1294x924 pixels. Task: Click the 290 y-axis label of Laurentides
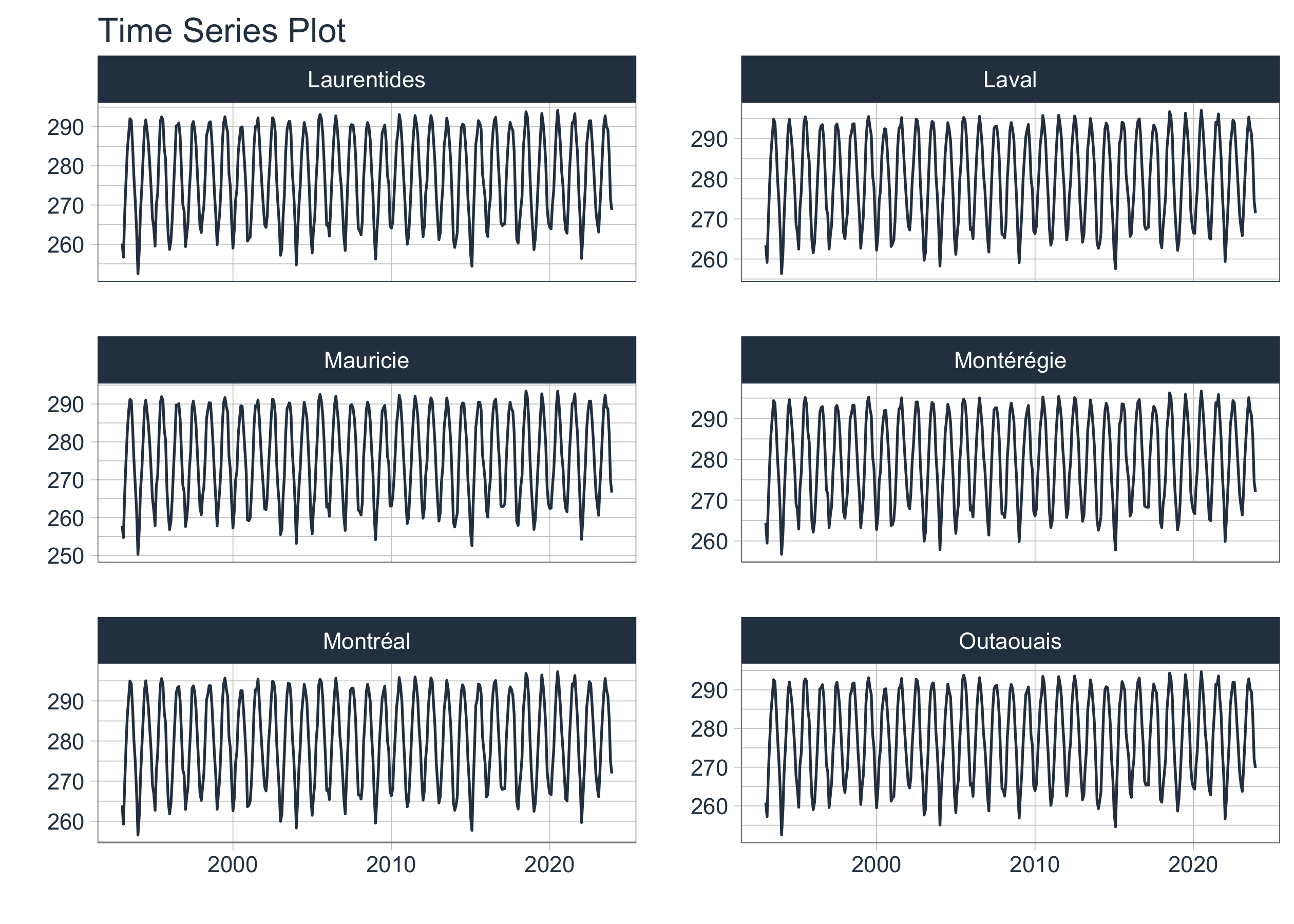pos(65,127)
